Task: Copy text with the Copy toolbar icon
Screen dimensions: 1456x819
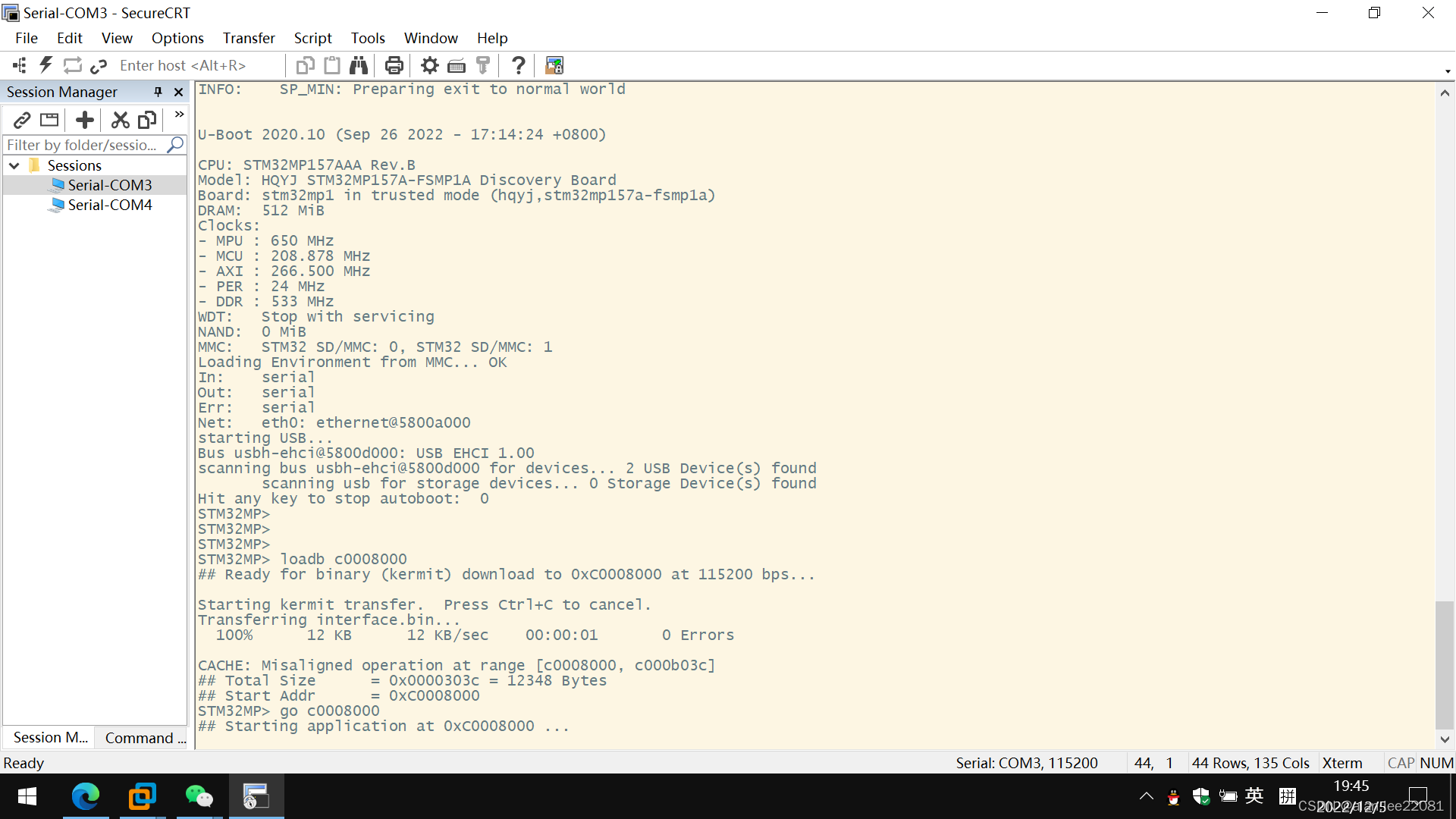Action: (305, 65)
